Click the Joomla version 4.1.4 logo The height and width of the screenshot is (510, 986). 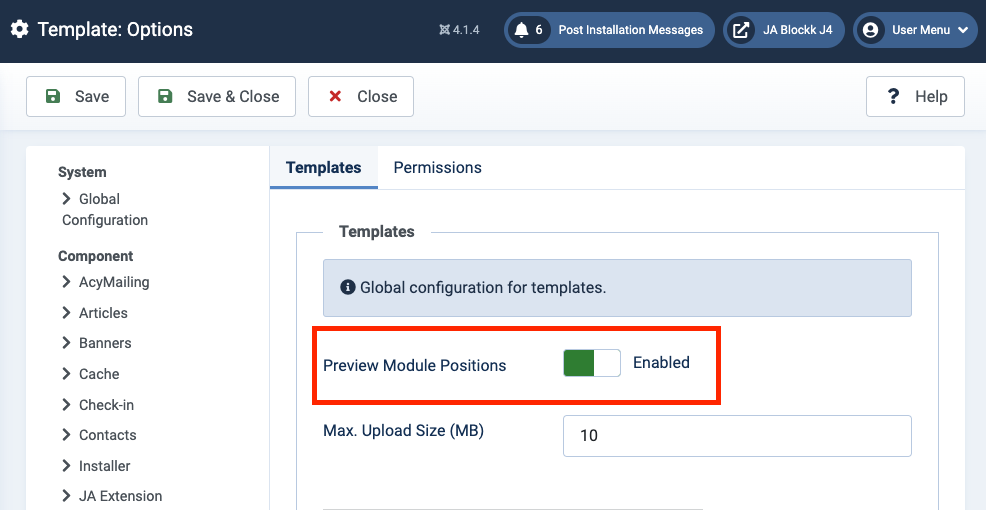445,30
